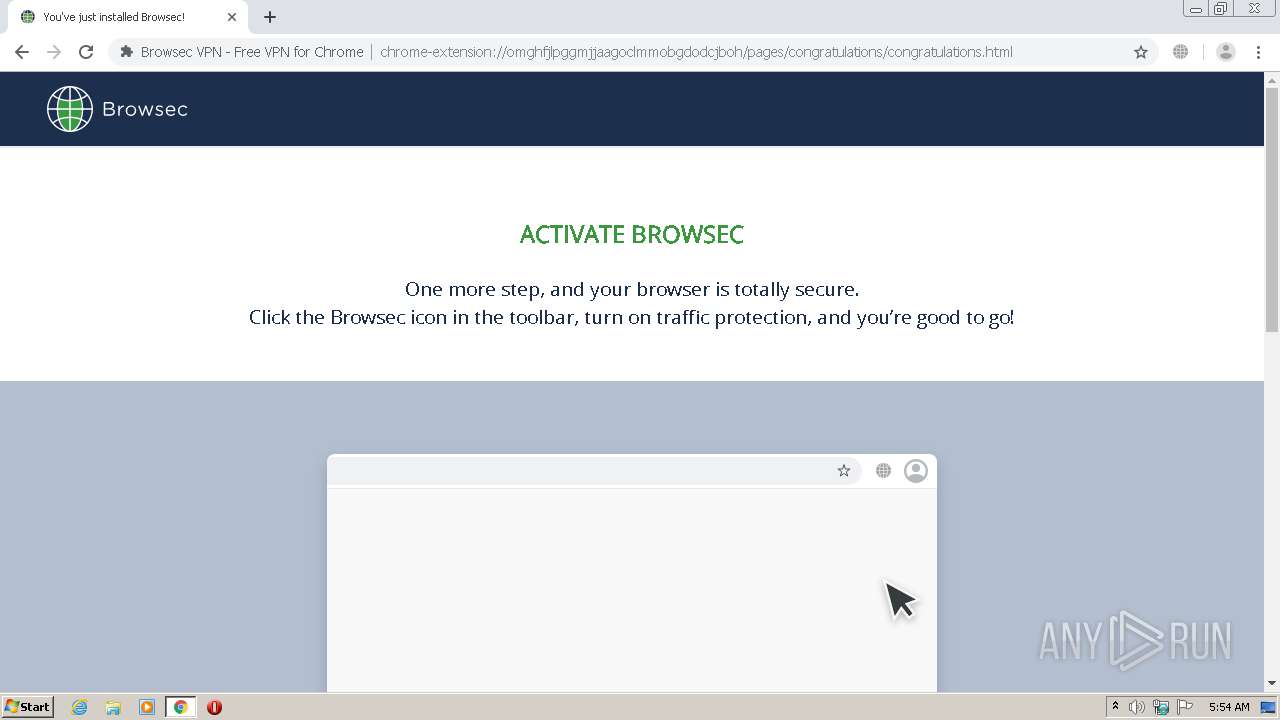
Task: Click the Browsec brand name text in header
Action: coord(145,109)
